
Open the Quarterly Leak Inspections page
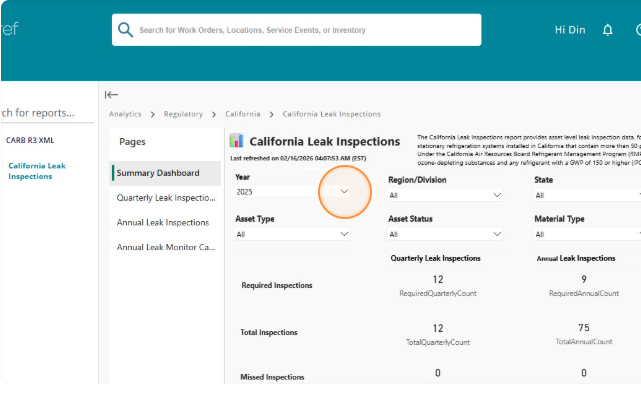tap(166, 198)
